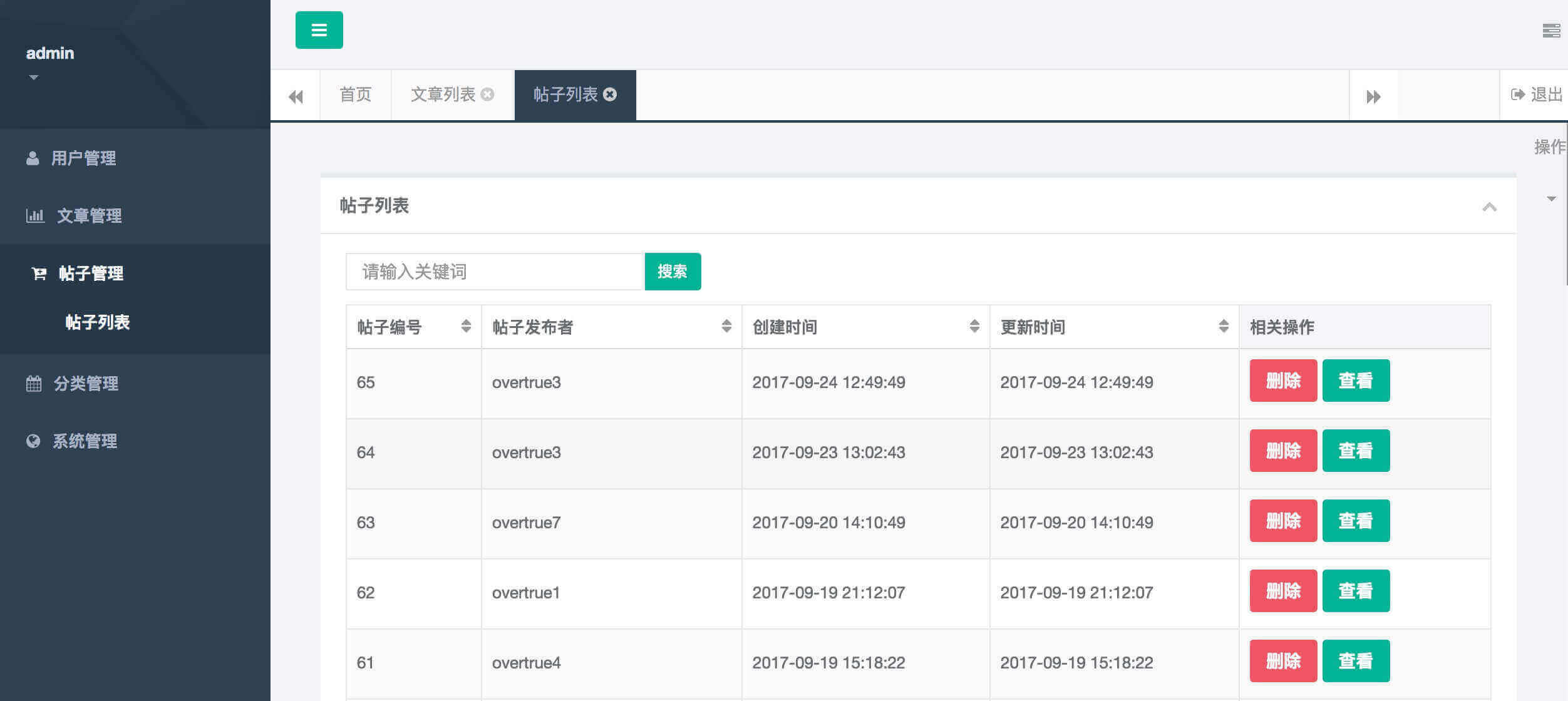
Task: Open 用户管理 in the sidebar
Action: pos(83,158)
